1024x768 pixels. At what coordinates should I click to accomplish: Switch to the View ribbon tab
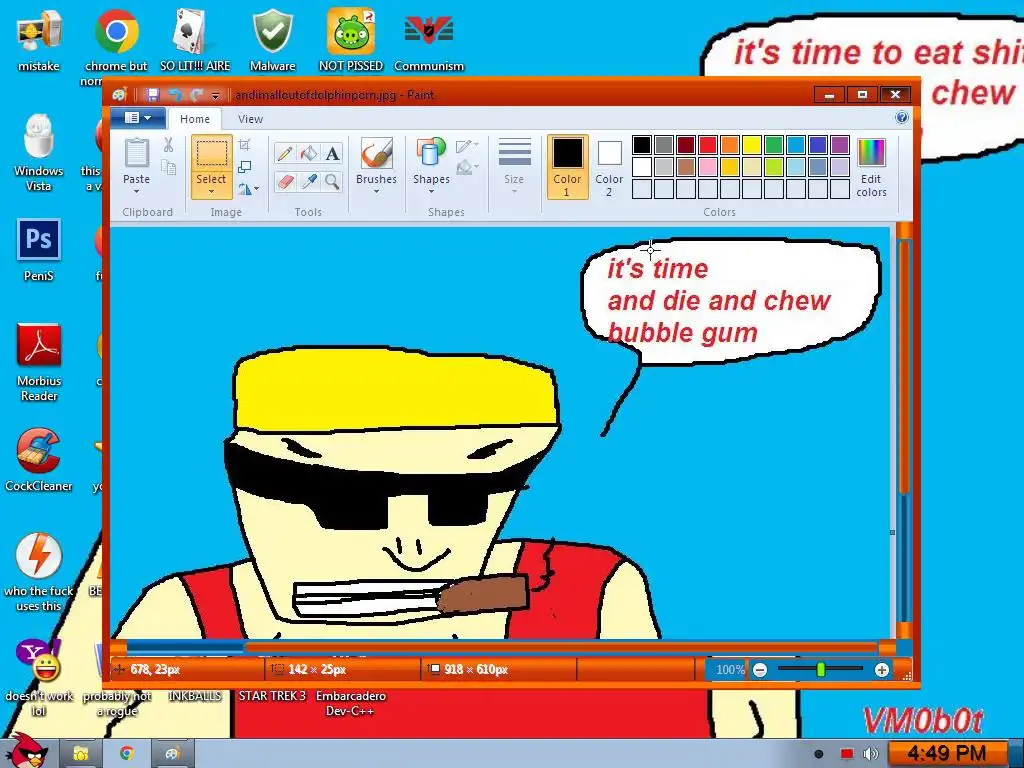point(250,119)
